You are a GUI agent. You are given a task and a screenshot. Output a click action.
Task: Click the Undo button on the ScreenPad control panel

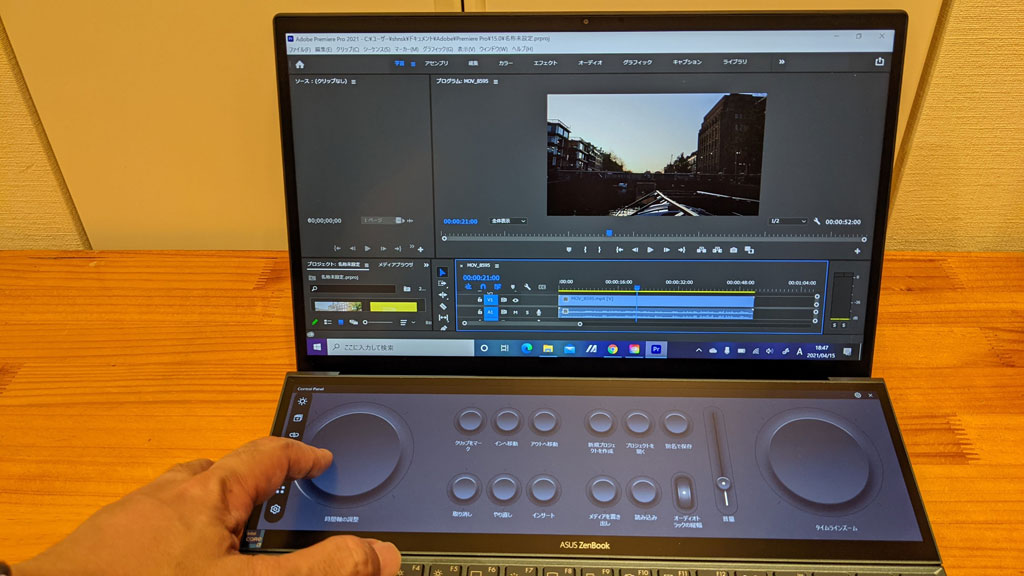coord(463,489)
